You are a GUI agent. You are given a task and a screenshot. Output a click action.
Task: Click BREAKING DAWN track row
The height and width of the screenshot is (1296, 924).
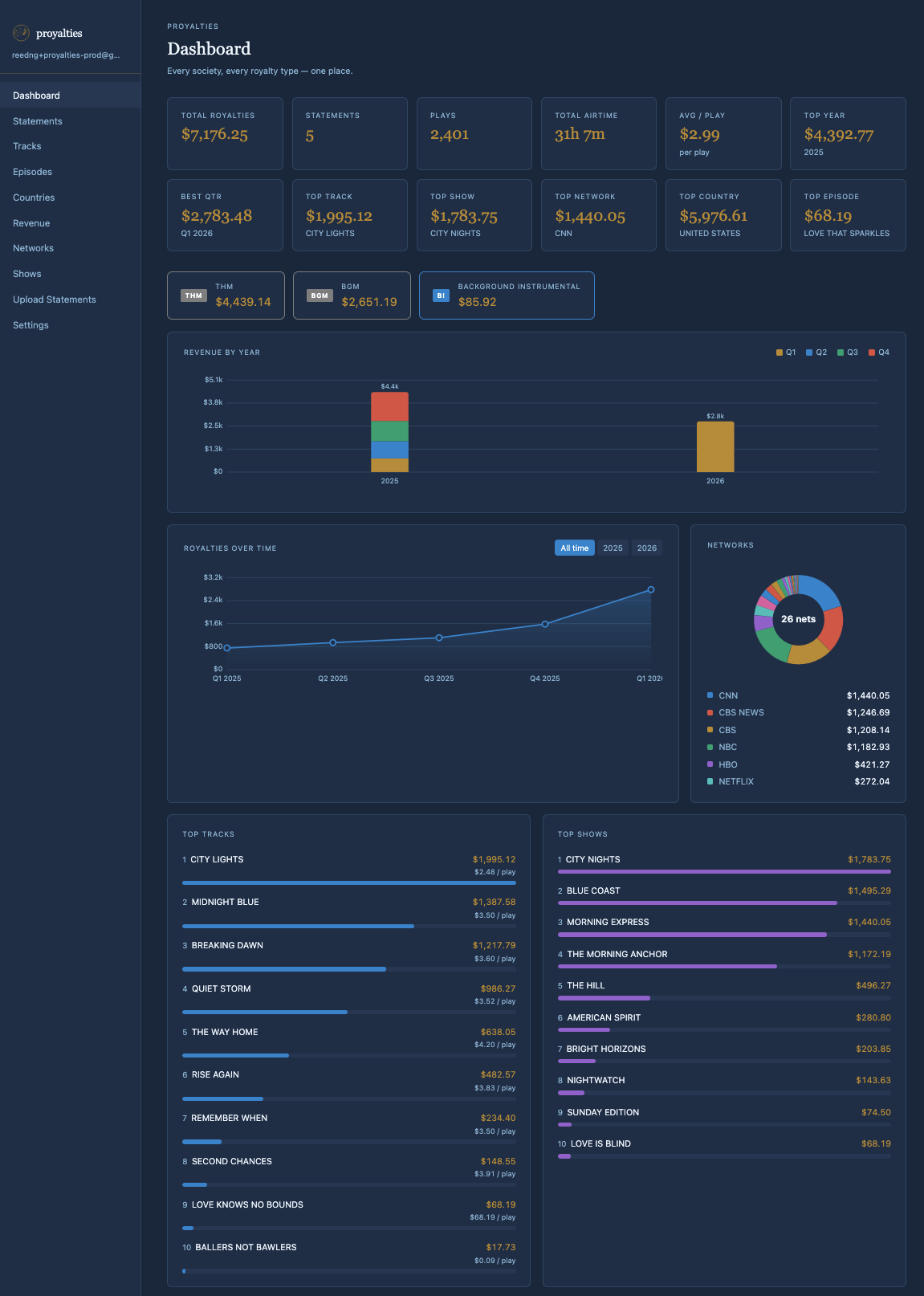click(349, 956)
